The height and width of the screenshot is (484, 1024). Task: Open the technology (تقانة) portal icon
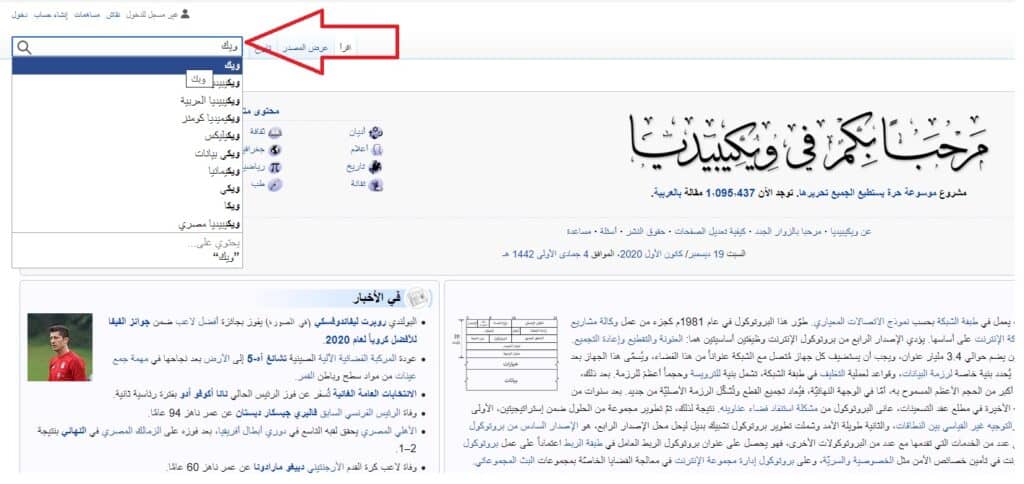click(376, 185)
